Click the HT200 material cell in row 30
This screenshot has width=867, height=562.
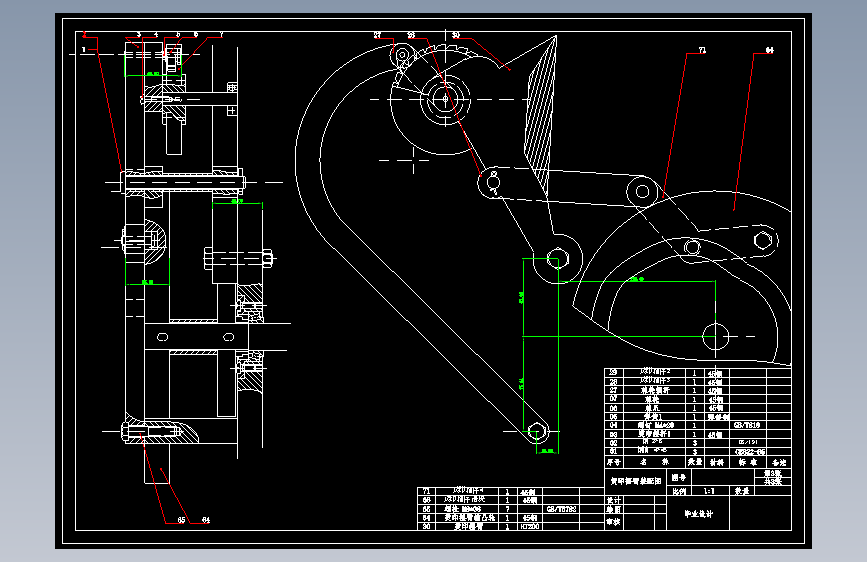pos(530,527)
